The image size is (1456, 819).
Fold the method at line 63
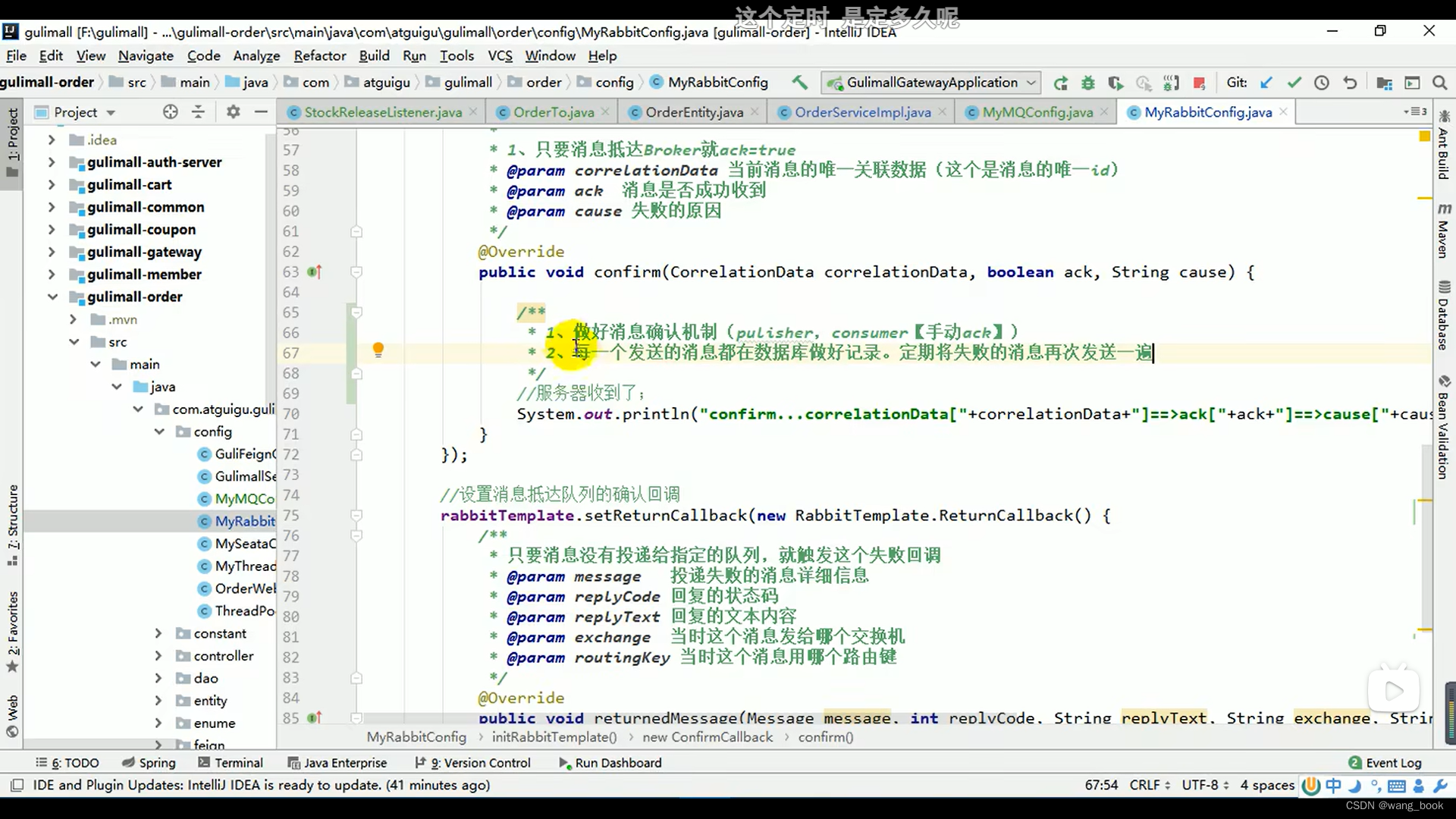pos(356,271)
